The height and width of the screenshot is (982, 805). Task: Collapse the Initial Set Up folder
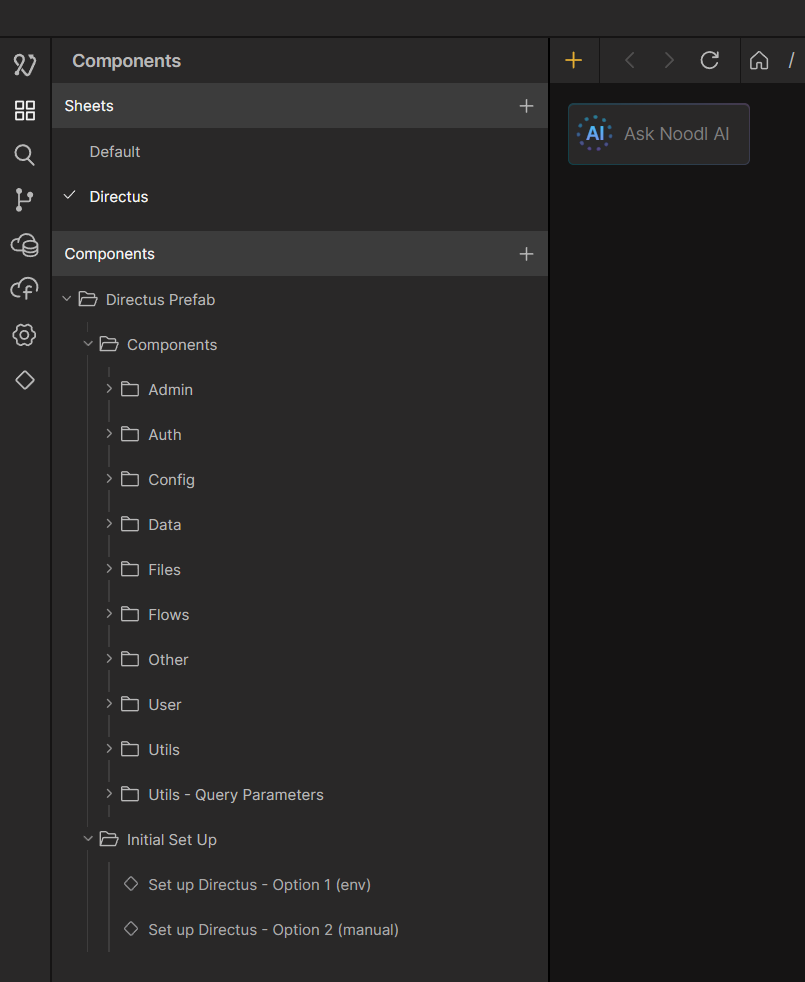[88, 839]
